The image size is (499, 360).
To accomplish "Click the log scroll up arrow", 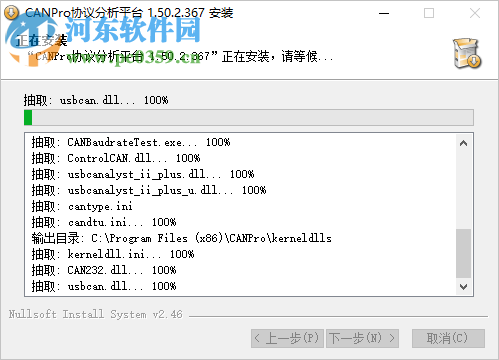I will click(463, 143).
